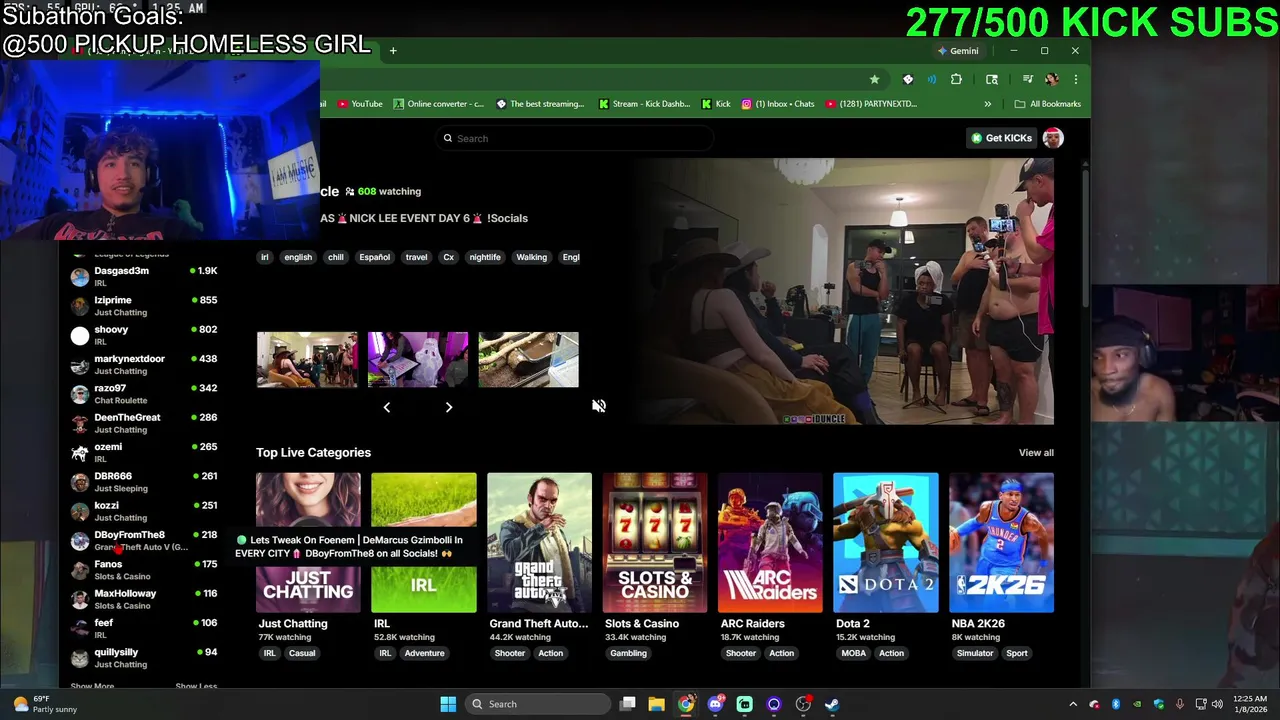Open Dasgasd3m channel in sidebar
The image size is (1280, 720).
point(144,276)
